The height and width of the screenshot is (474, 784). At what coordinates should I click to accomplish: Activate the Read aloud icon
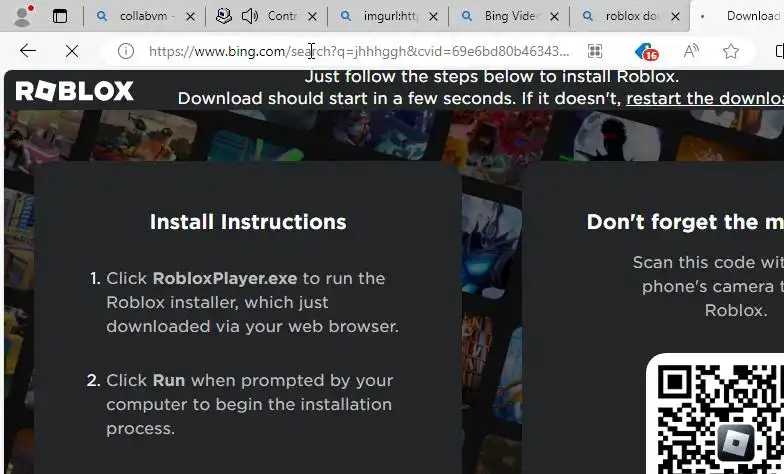coord(691,51)
